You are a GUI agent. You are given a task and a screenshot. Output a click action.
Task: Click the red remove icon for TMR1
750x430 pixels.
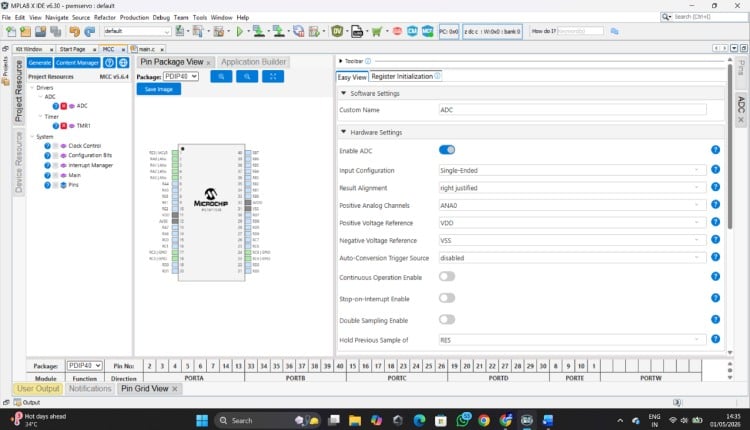[64, 126]
